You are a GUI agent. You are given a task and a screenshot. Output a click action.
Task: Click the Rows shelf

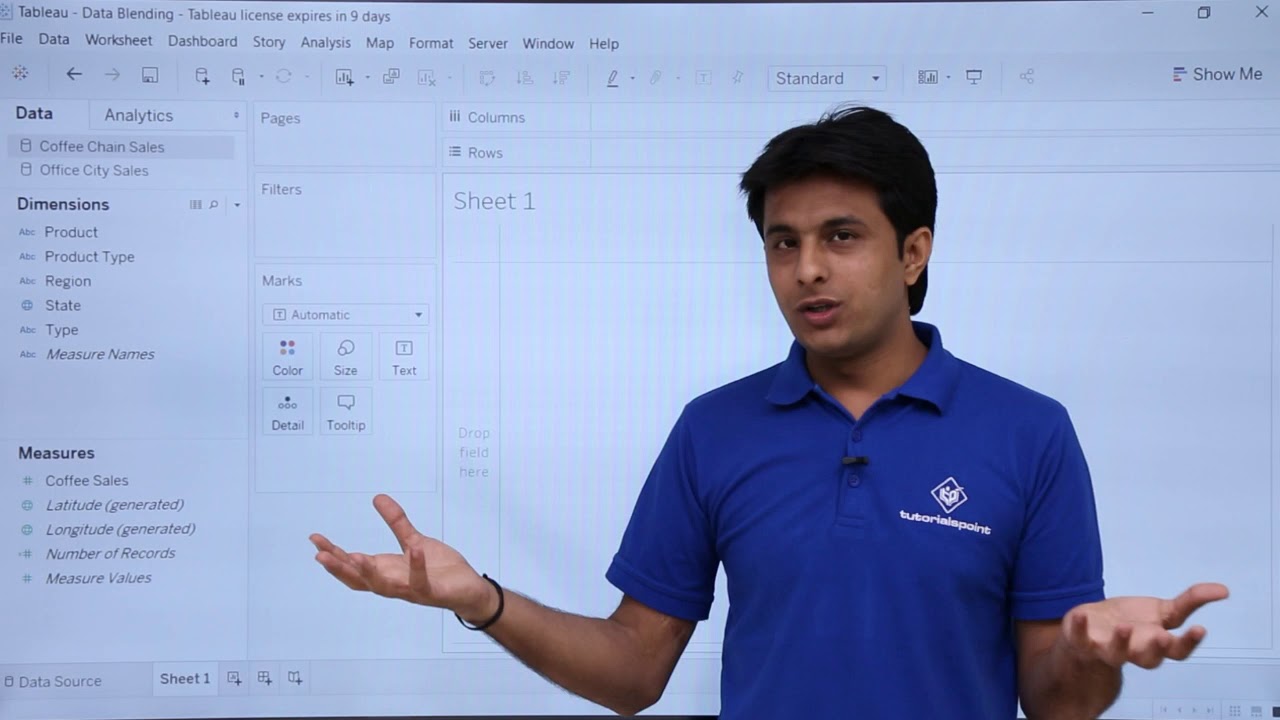click(860, 152)
